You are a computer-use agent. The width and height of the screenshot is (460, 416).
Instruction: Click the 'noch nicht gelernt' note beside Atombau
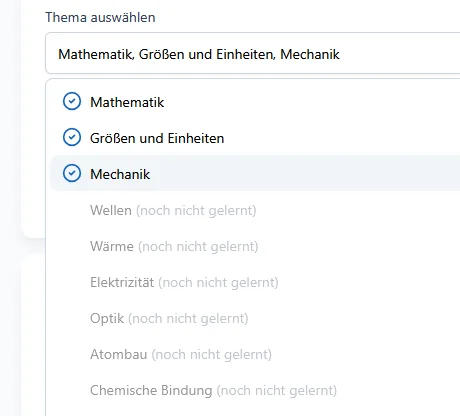pyautogui.click(x=212, y=355)
